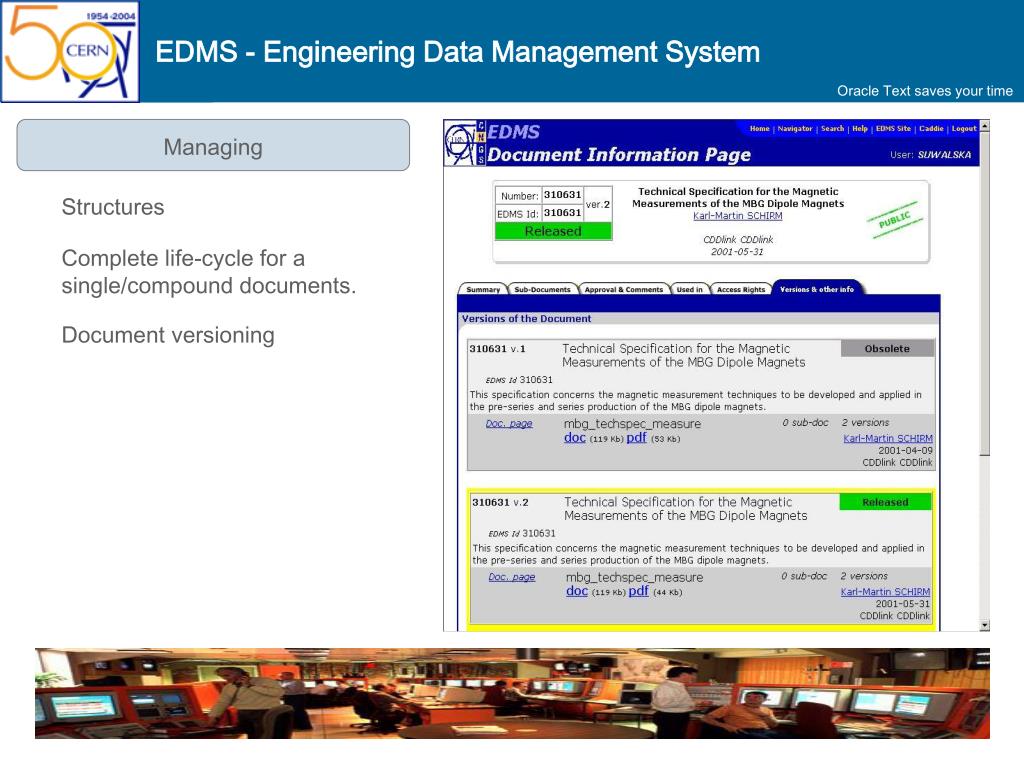Viewport: 1024px width, 768px height.
Task: Open the Help link
Action: pos(860,129)
